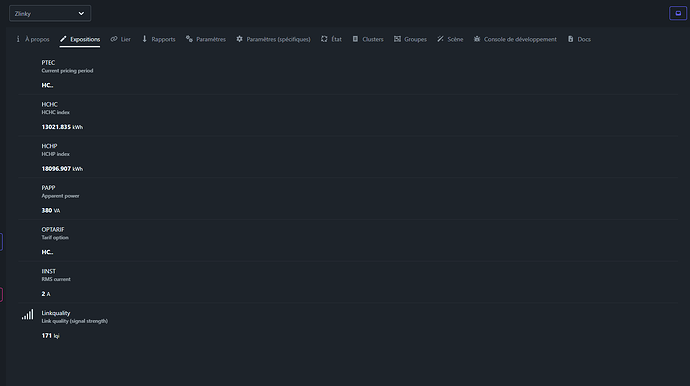Screen dimensions: 690x386
Task: Click the bug icon beside Console de développement
Action: click(x=477, y=39)
